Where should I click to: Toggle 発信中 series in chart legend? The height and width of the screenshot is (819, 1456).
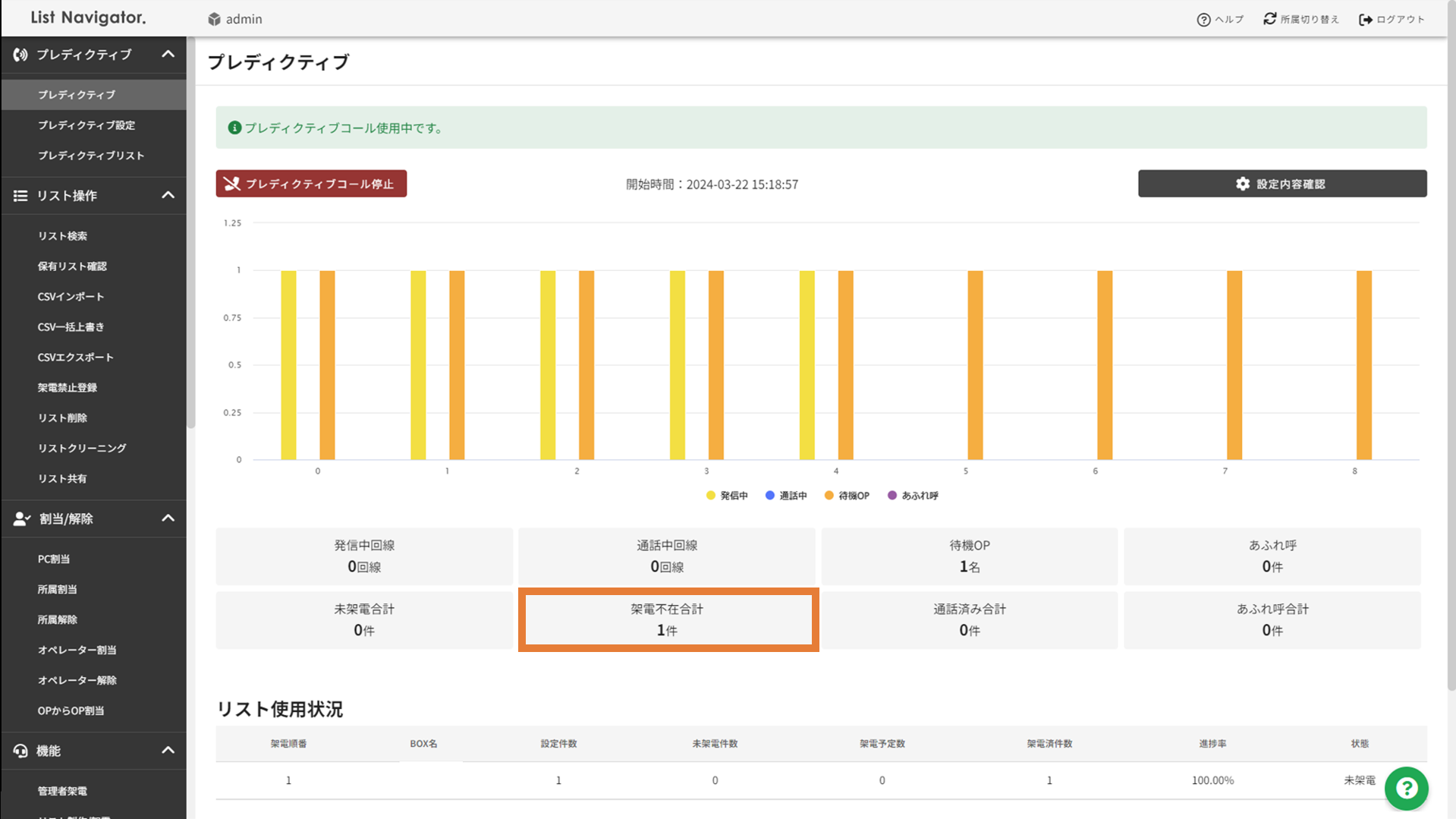coord(726,496)
